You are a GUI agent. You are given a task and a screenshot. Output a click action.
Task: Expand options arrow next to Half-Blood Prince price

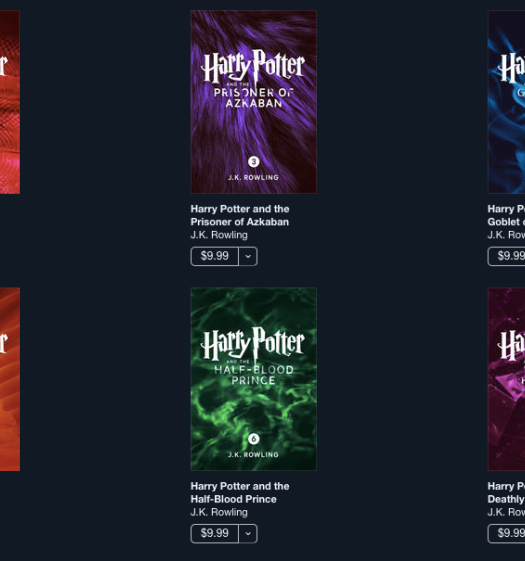point(248,533)
